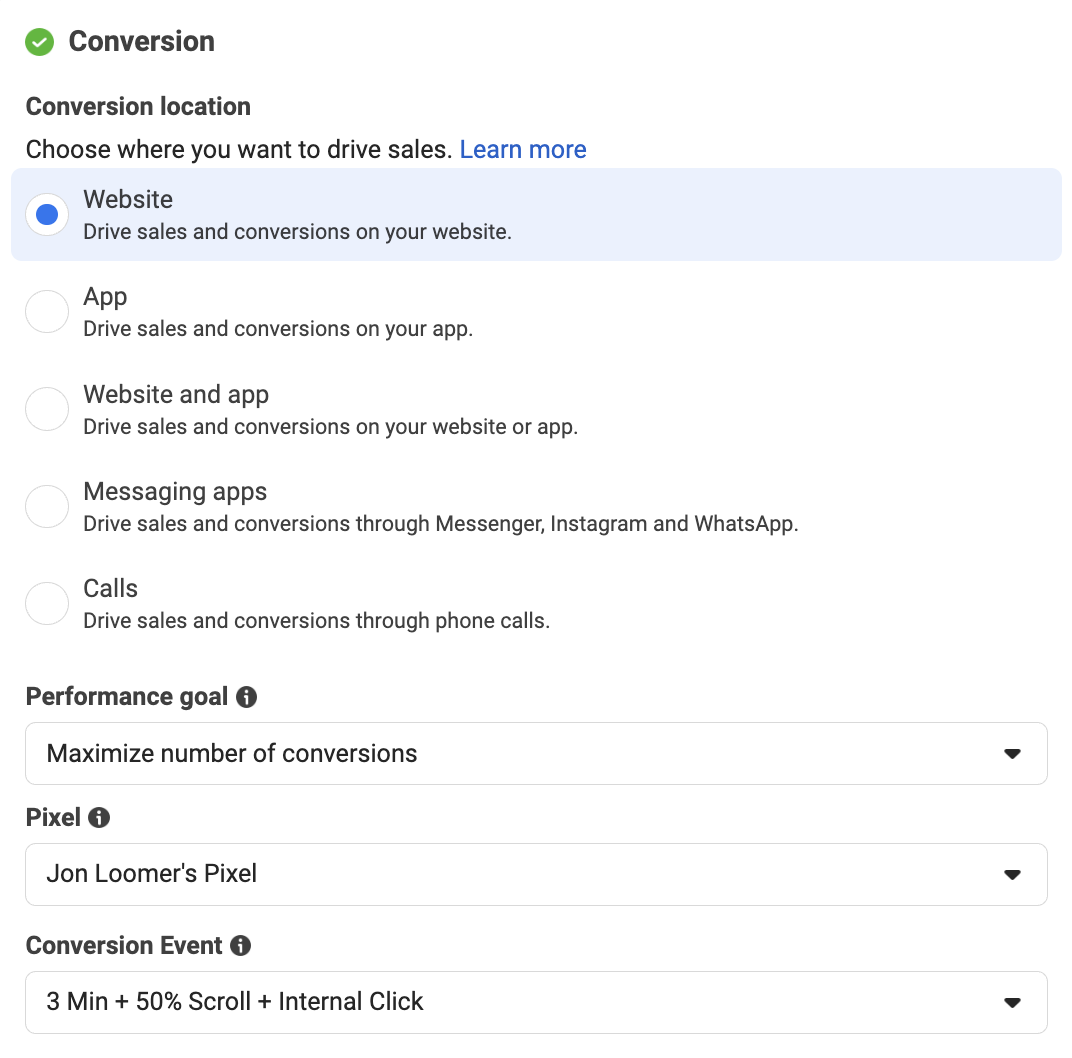
Task: Expand the 3 Min + 50% Scroll dropdown
Action: pyautogui.click(x=536, y=1002)
